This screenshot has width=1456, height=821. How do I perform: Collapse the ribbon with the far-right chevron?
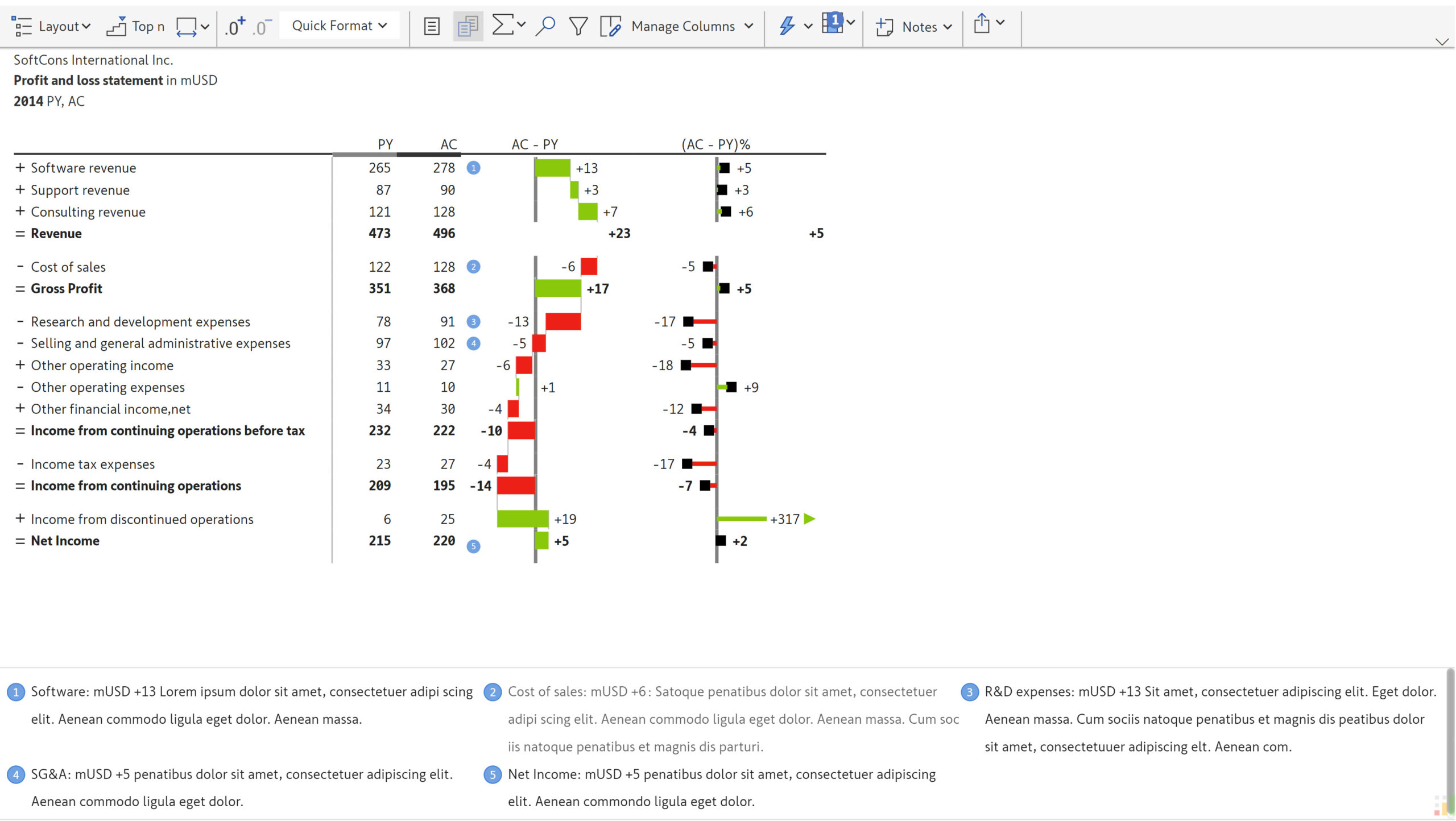pos(1441,42)
